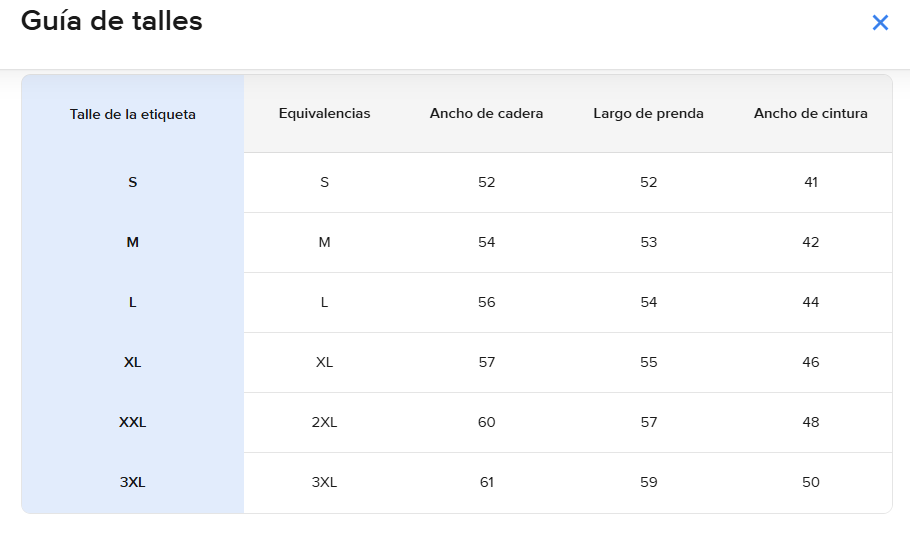Click the Equivalencias column header

[324, 113]
